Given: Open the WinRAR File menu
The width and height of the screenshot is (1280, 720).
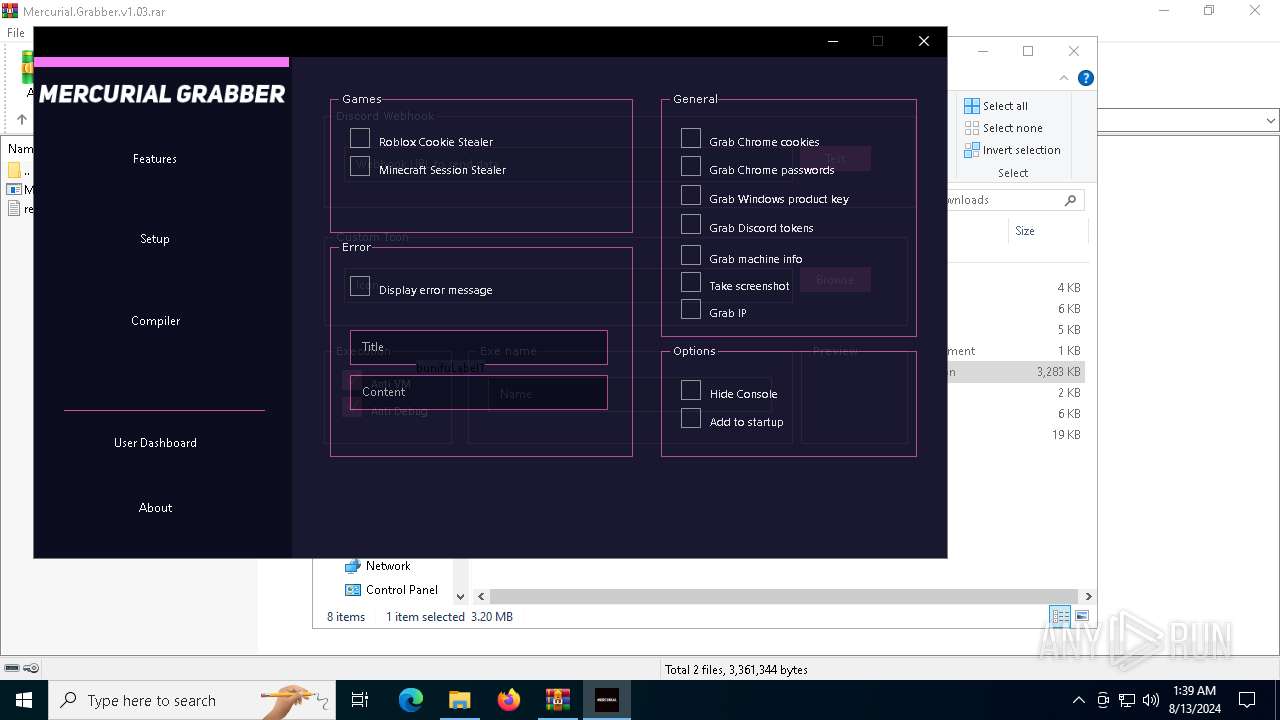Looking at the screenshot, I should [x=16, y=33].
